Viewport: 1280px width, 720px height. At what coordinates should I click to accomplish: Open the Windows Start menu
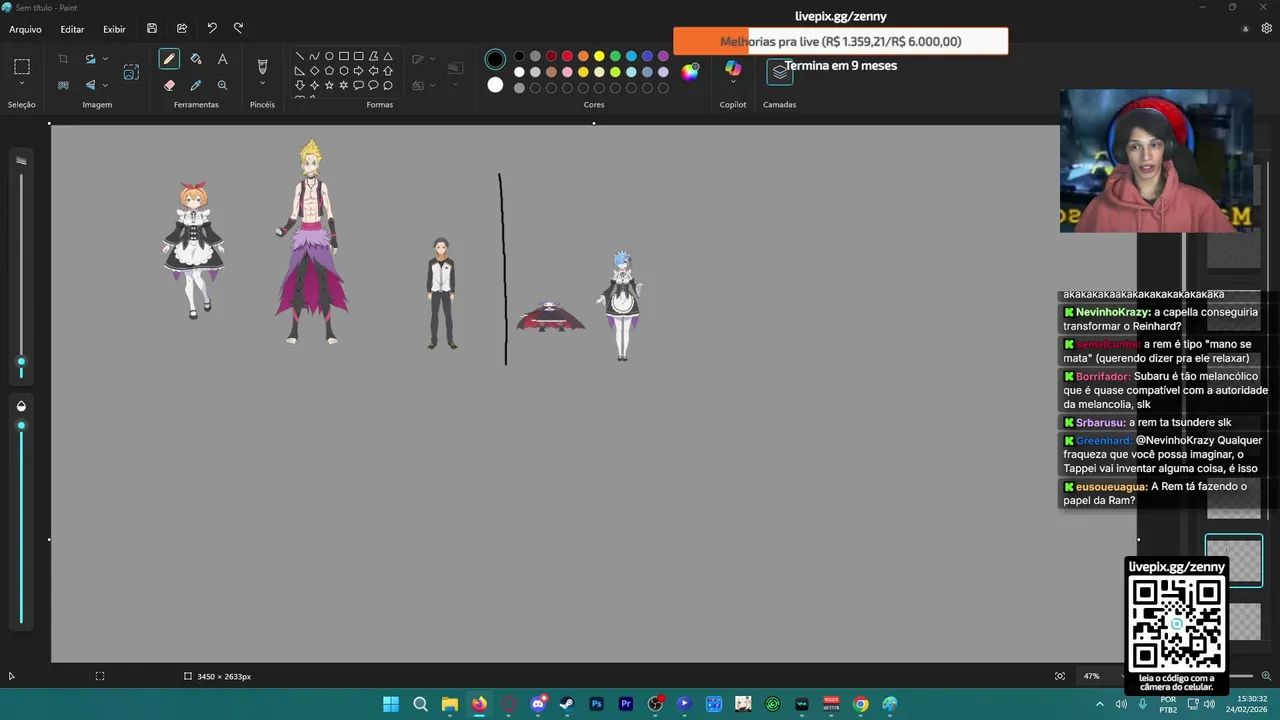click(391, 704)
